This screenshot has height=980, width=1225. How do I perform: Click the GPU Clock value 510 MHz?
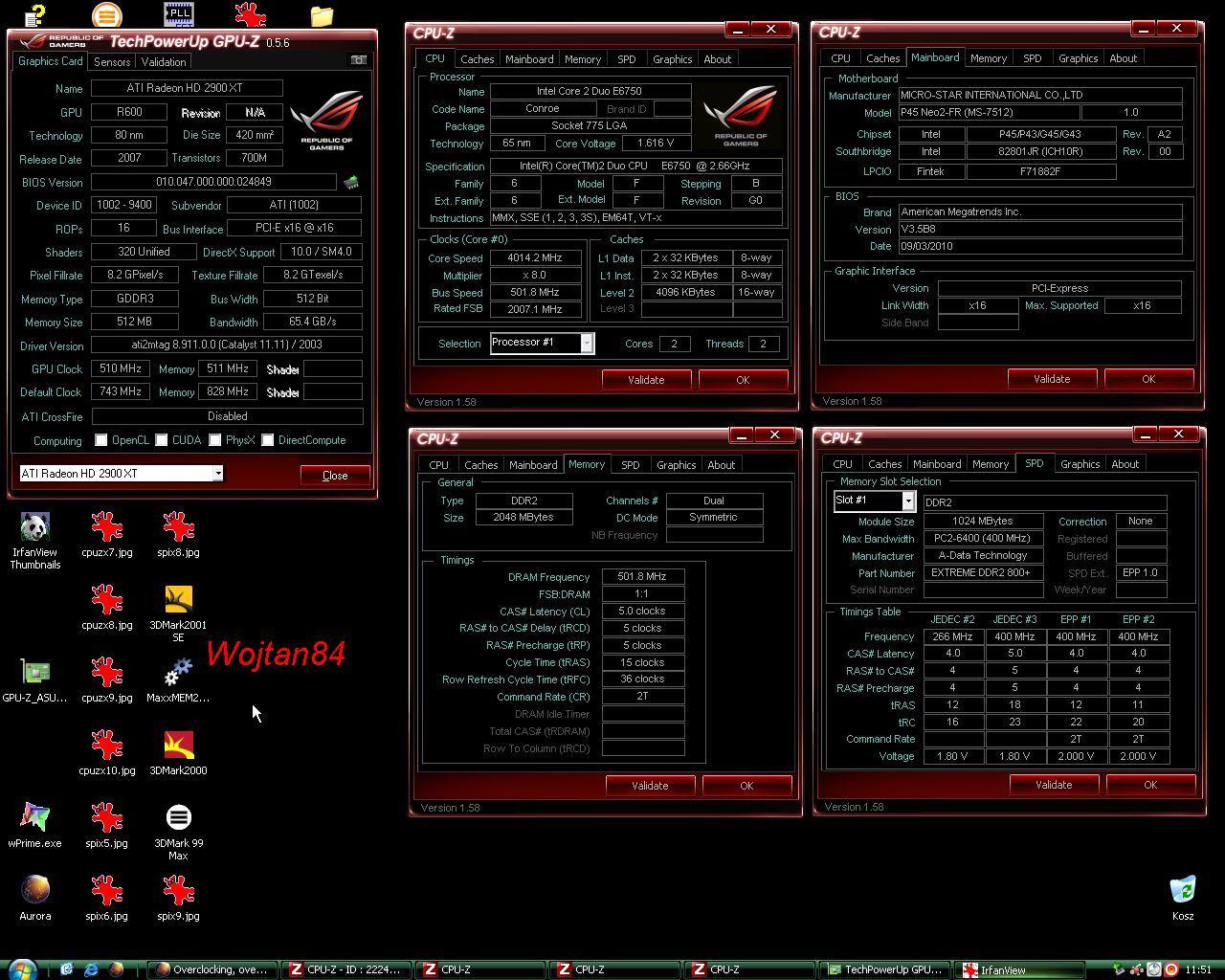pos(121,368)
